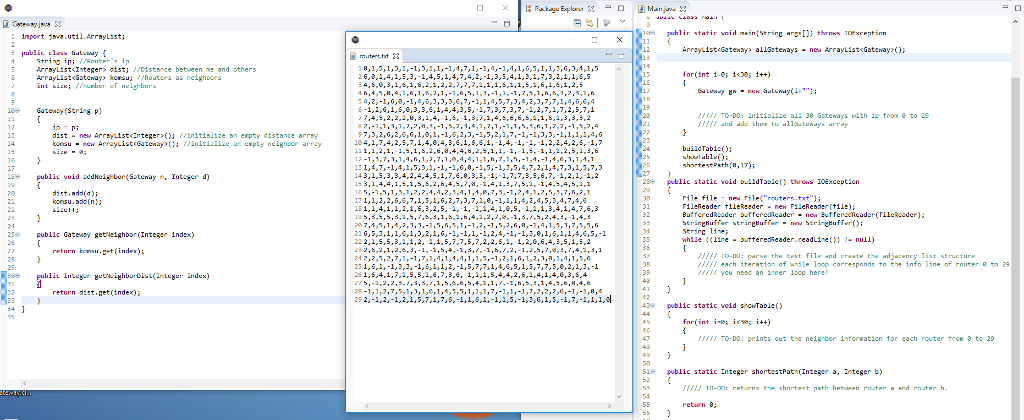Click 'buildTable();' call in Main.java main method
Screen dimensions: 1024x420
[707, 148]
